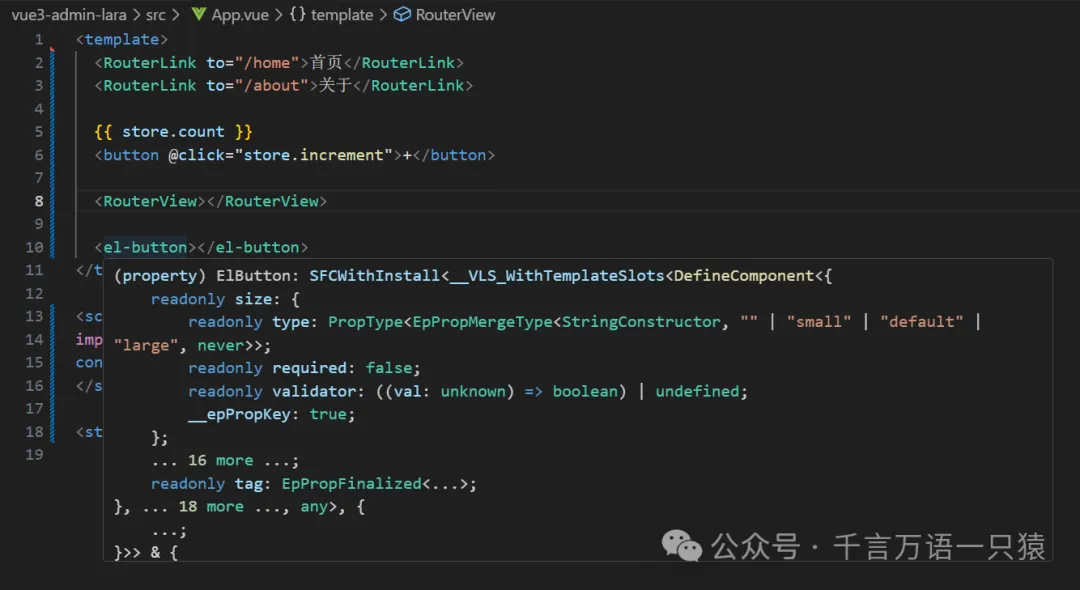Click the Vue file icon in the breadcrumb
The image size is (1080, 590).
198,15
